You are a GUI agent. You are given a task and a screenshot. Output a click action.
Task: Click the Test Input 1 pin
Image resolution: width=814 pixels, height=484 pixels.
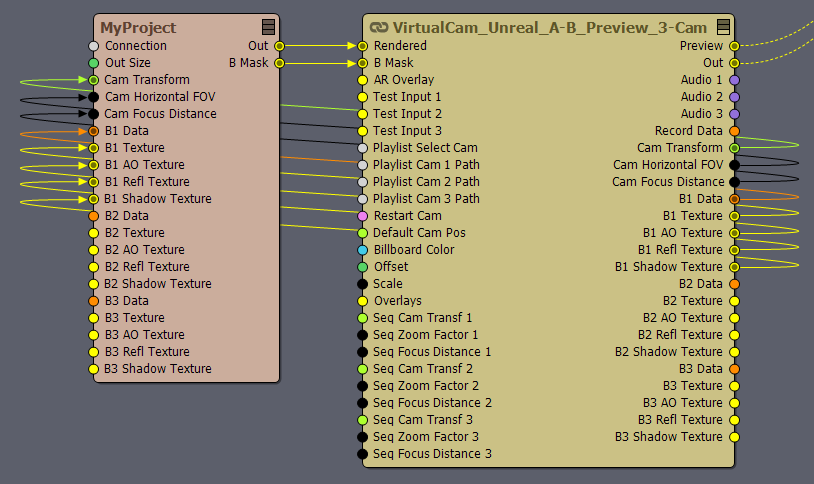click(363, 97)
